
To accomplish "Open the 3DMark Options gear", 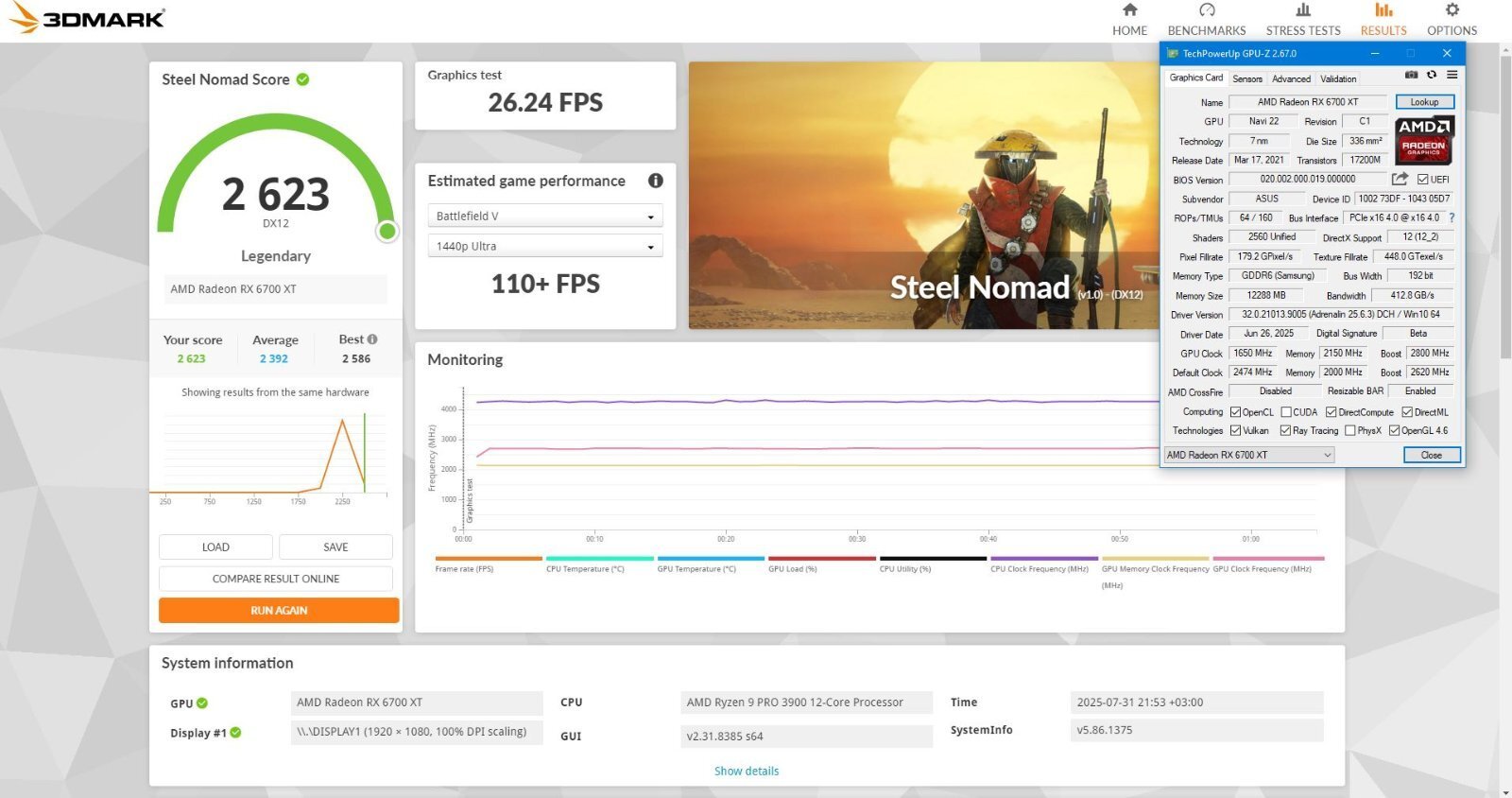I will tap(1452, 10).
